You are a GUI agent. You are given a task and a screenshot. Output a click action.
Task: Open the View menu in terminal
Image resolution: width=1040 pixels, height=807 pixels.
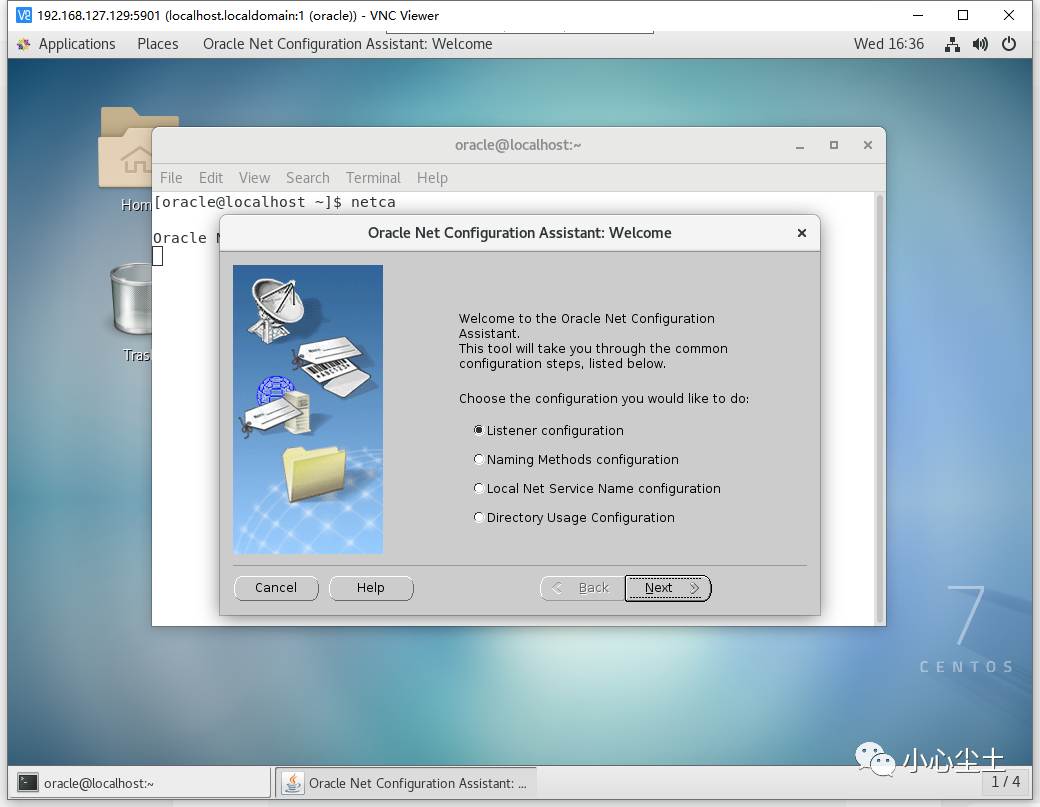[x=254, y=178]
